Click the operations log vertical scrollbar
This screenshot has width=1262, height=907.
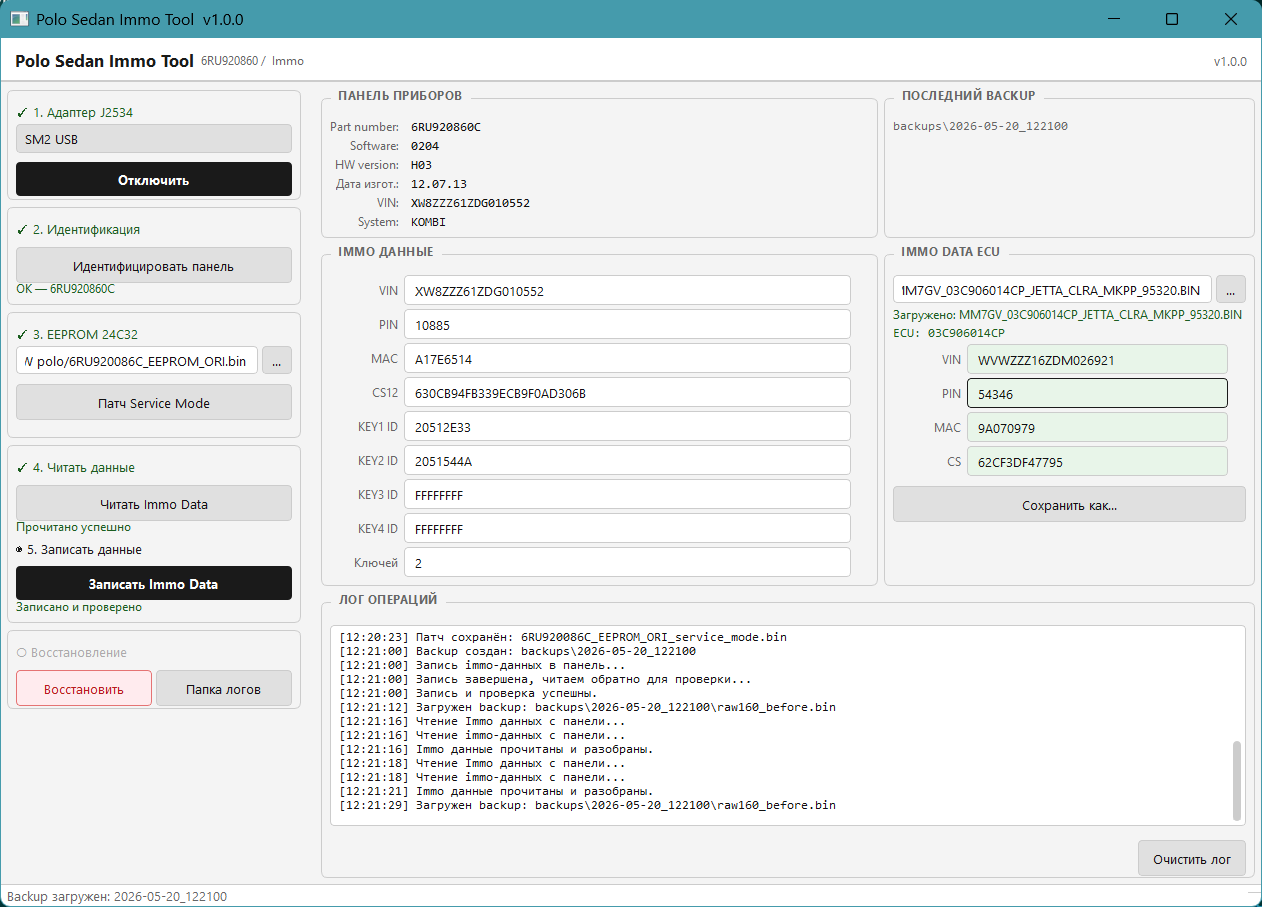[1237, 779]
